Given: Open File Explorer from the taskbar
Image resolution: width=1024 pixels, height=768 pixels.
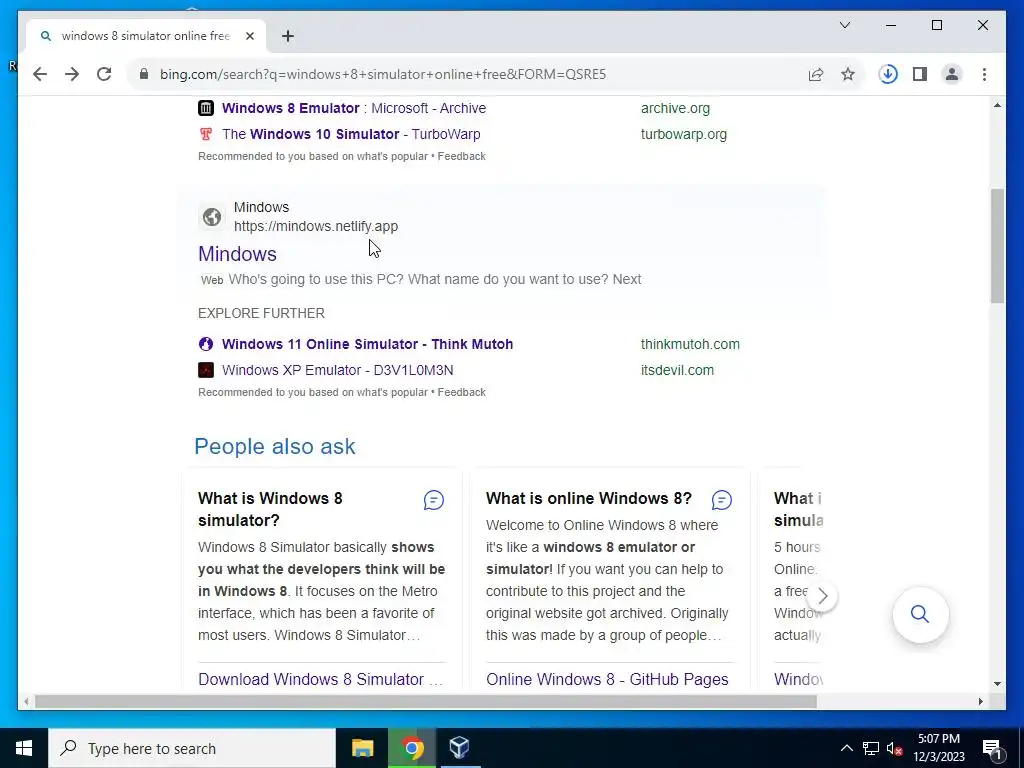Looking at the screenshot, I should click(x=362, y=748).
